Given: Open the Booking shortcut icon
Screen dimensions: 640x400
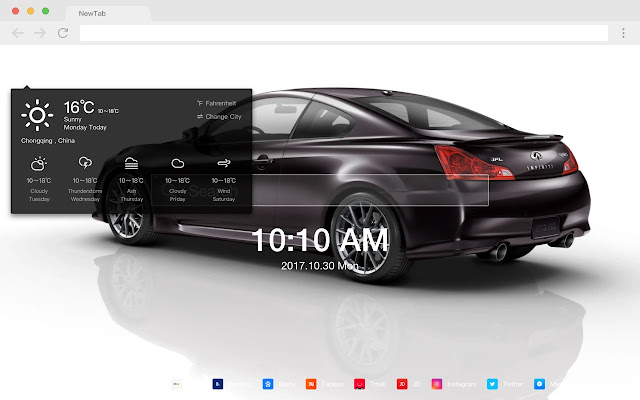Looking at the screenshot, I should pyautogui.click(x=218, y=384).
